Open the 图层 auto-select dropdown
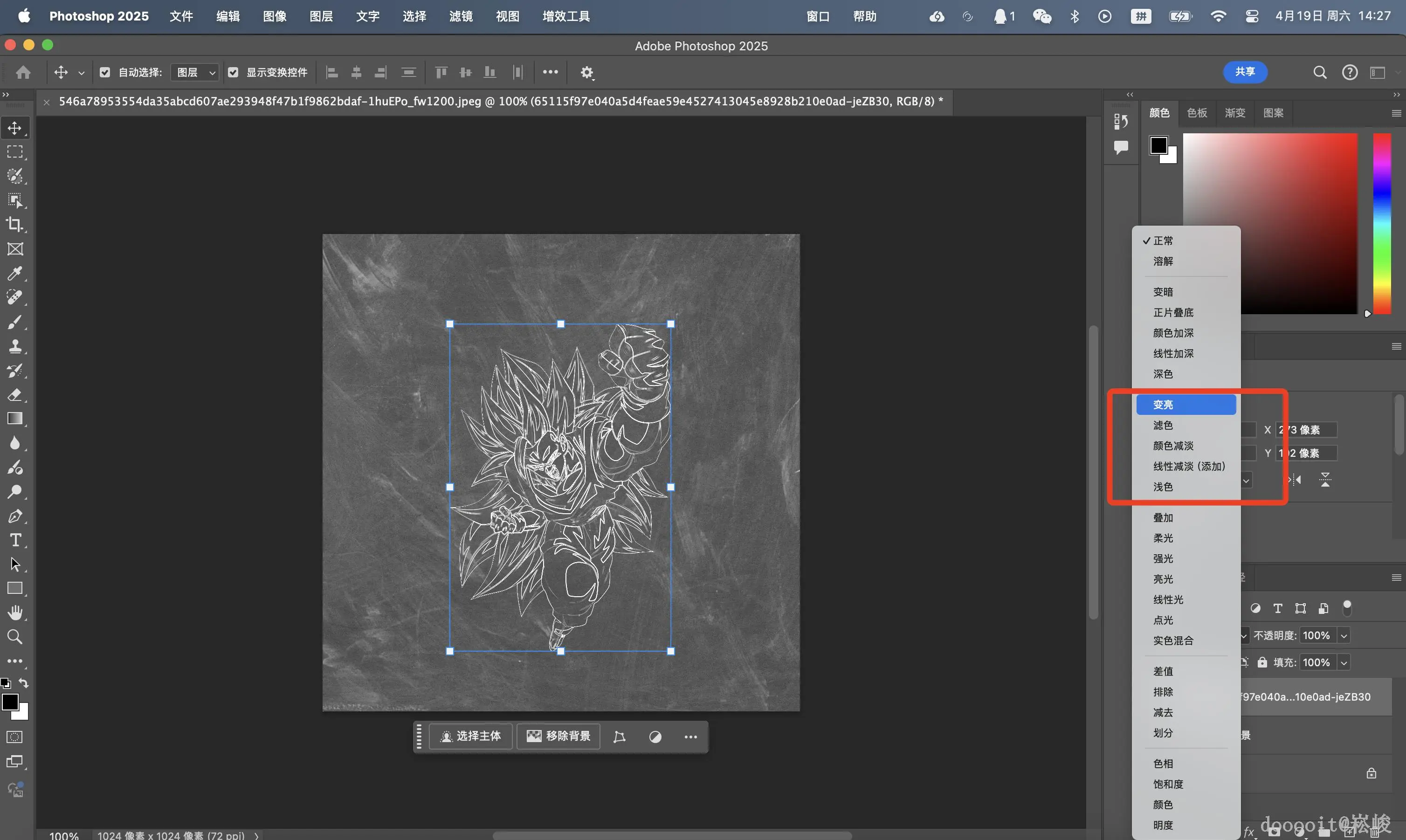Image resolution: width=1406 pixels, height=840 pixels. pos(195,72)
